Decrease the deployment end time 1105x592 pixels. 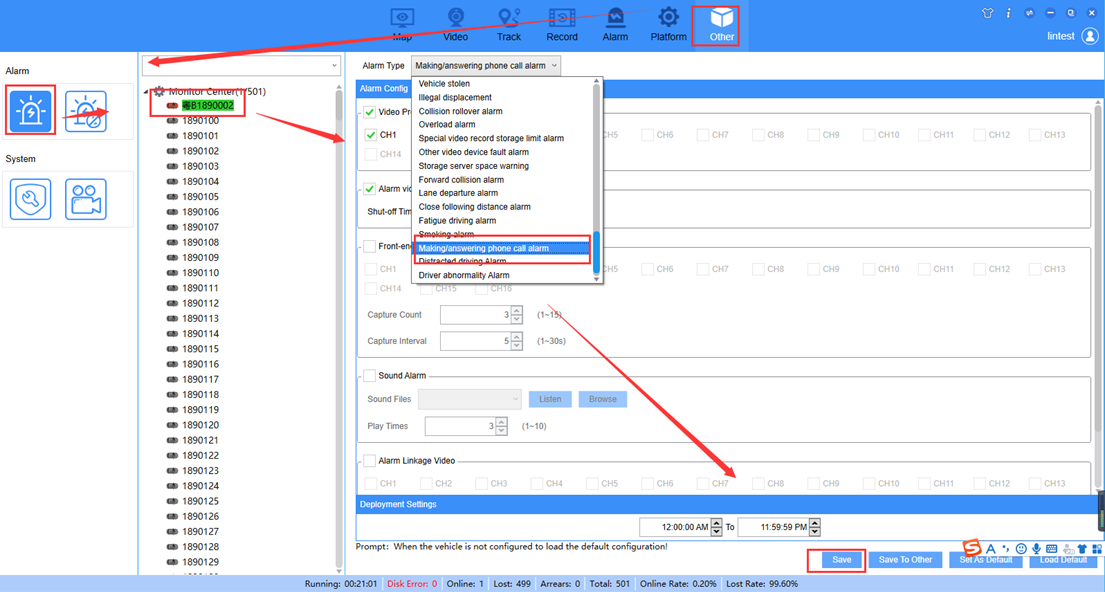pyautogui.click(x=815, y=531)
